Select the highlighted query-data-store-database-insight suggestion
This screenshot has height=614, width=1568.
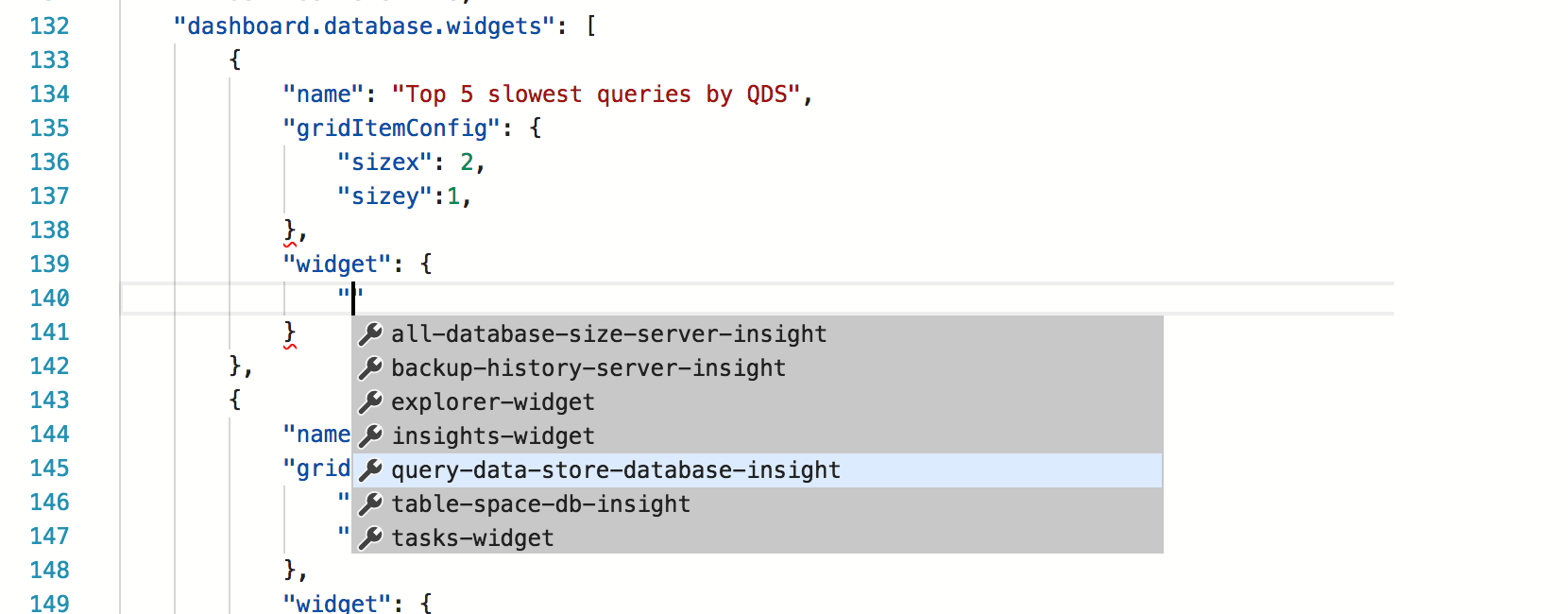pos(616,470)
